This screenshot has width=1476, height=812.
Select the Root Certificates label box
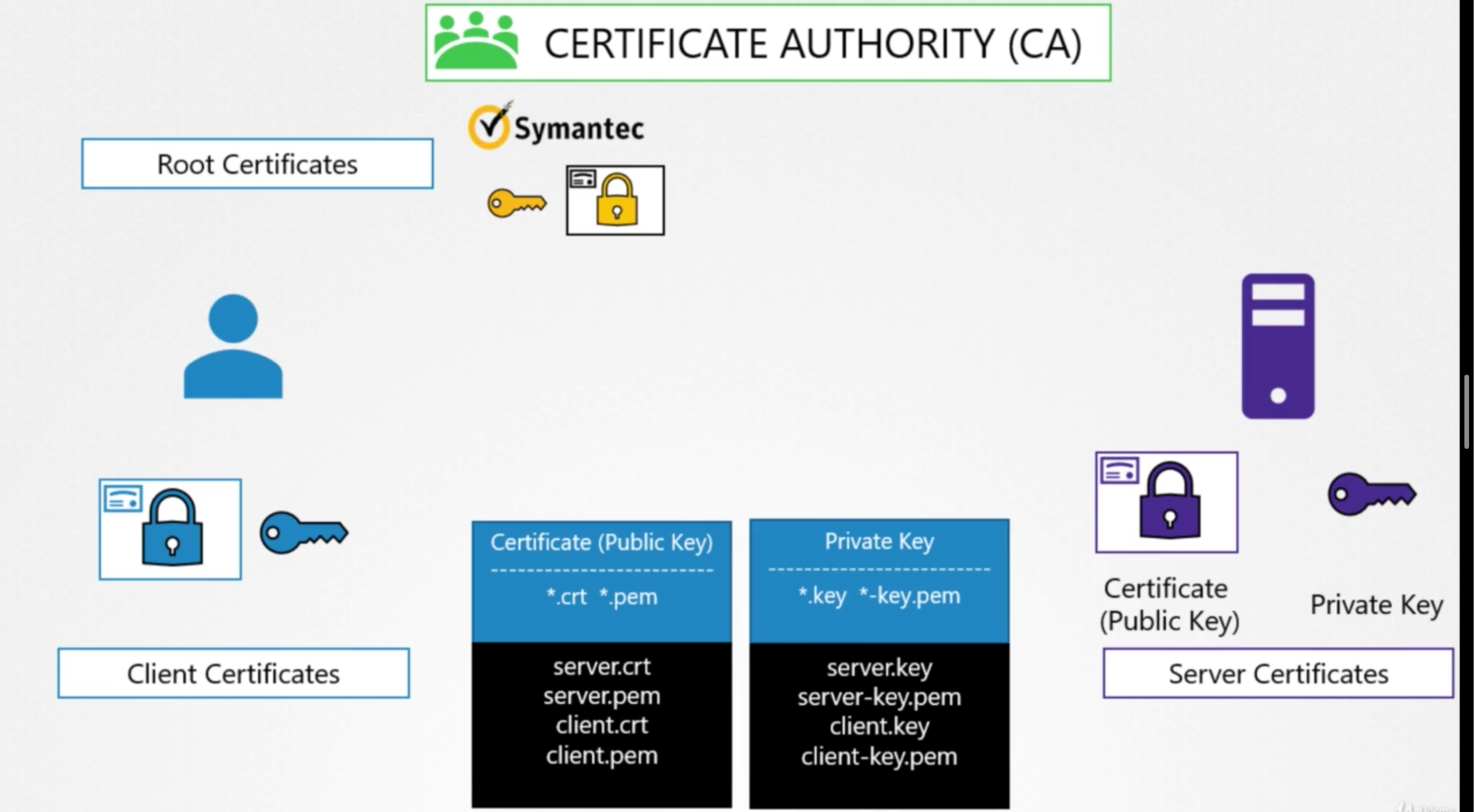[x=257, y=164]
